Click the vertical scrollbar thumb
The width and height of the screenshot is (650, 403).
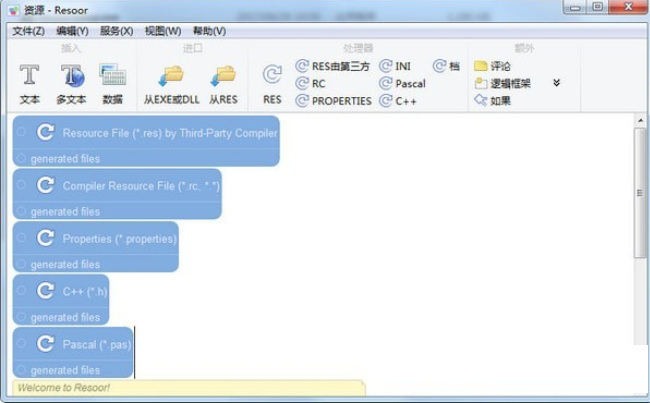pos(640,193)
